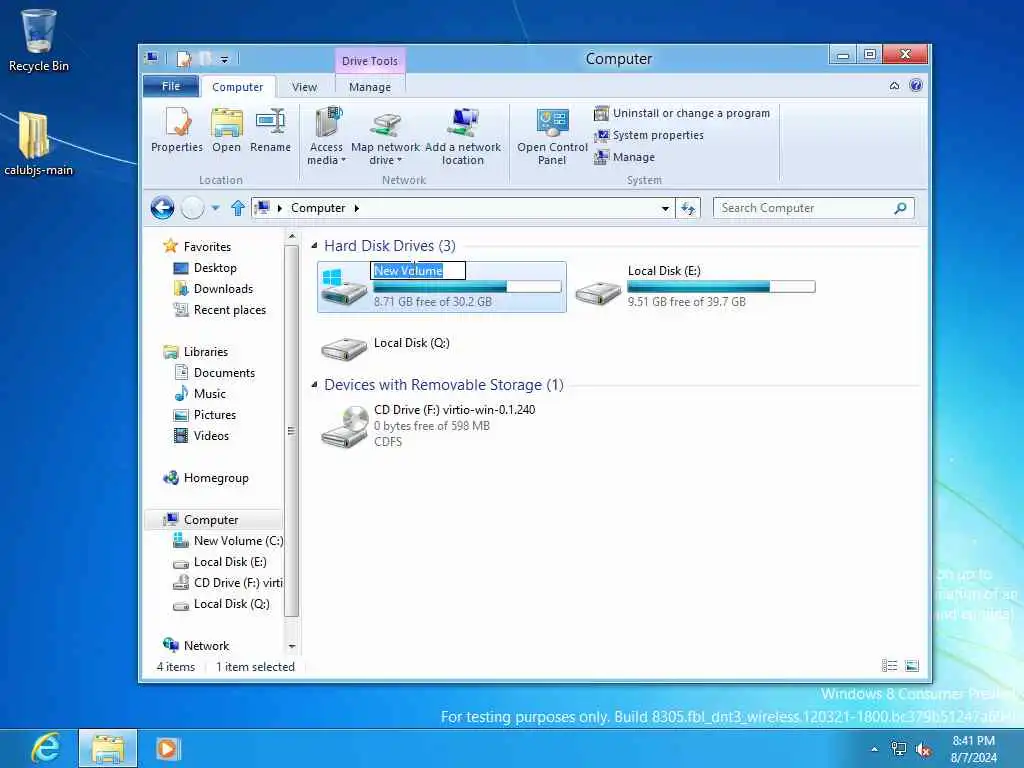Select Libraries in navigation pane
This screenshot has width=1024, height=768.
tap(206, 351)
